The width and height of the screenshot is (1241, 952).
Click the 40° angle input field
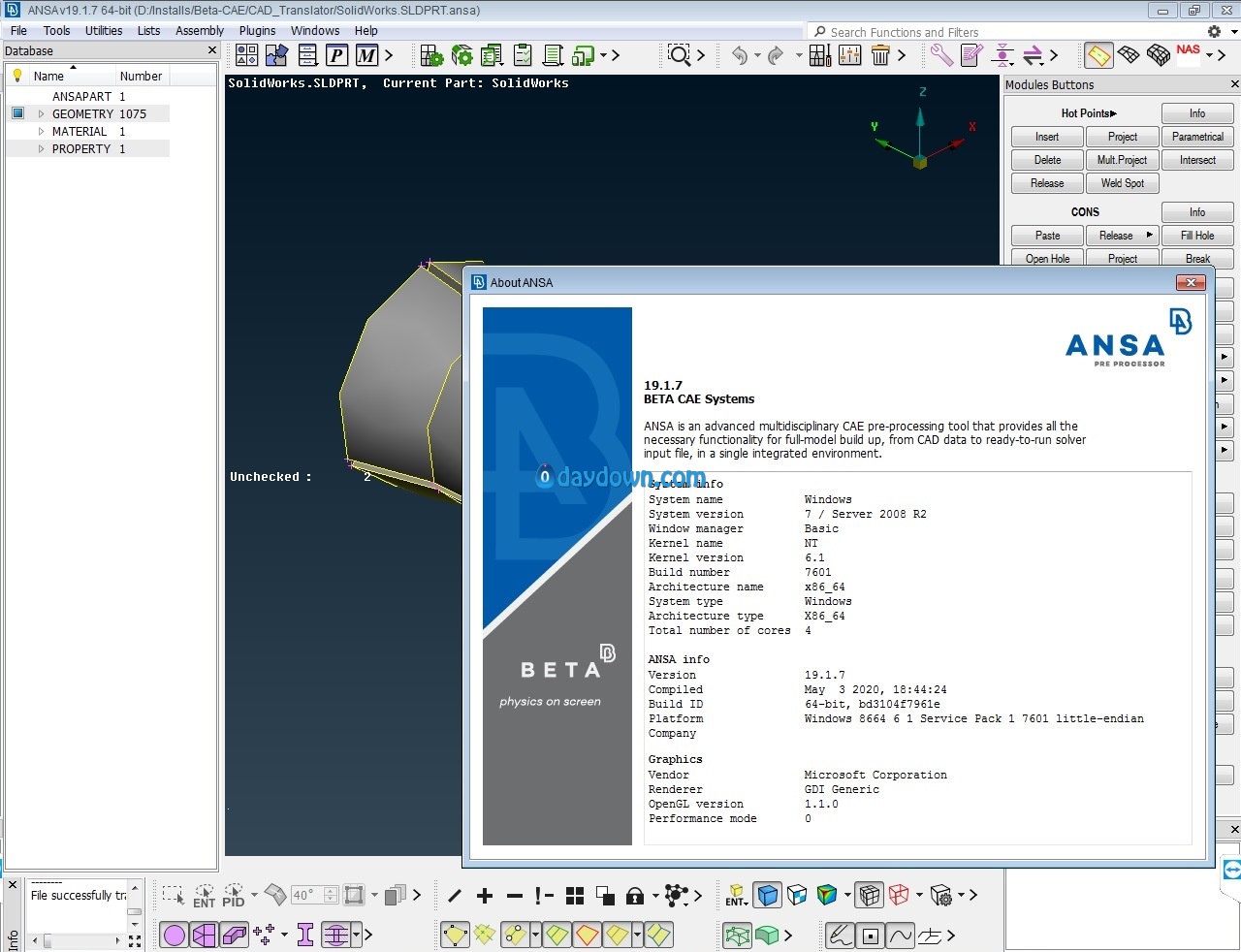click(x=308, y=895)
